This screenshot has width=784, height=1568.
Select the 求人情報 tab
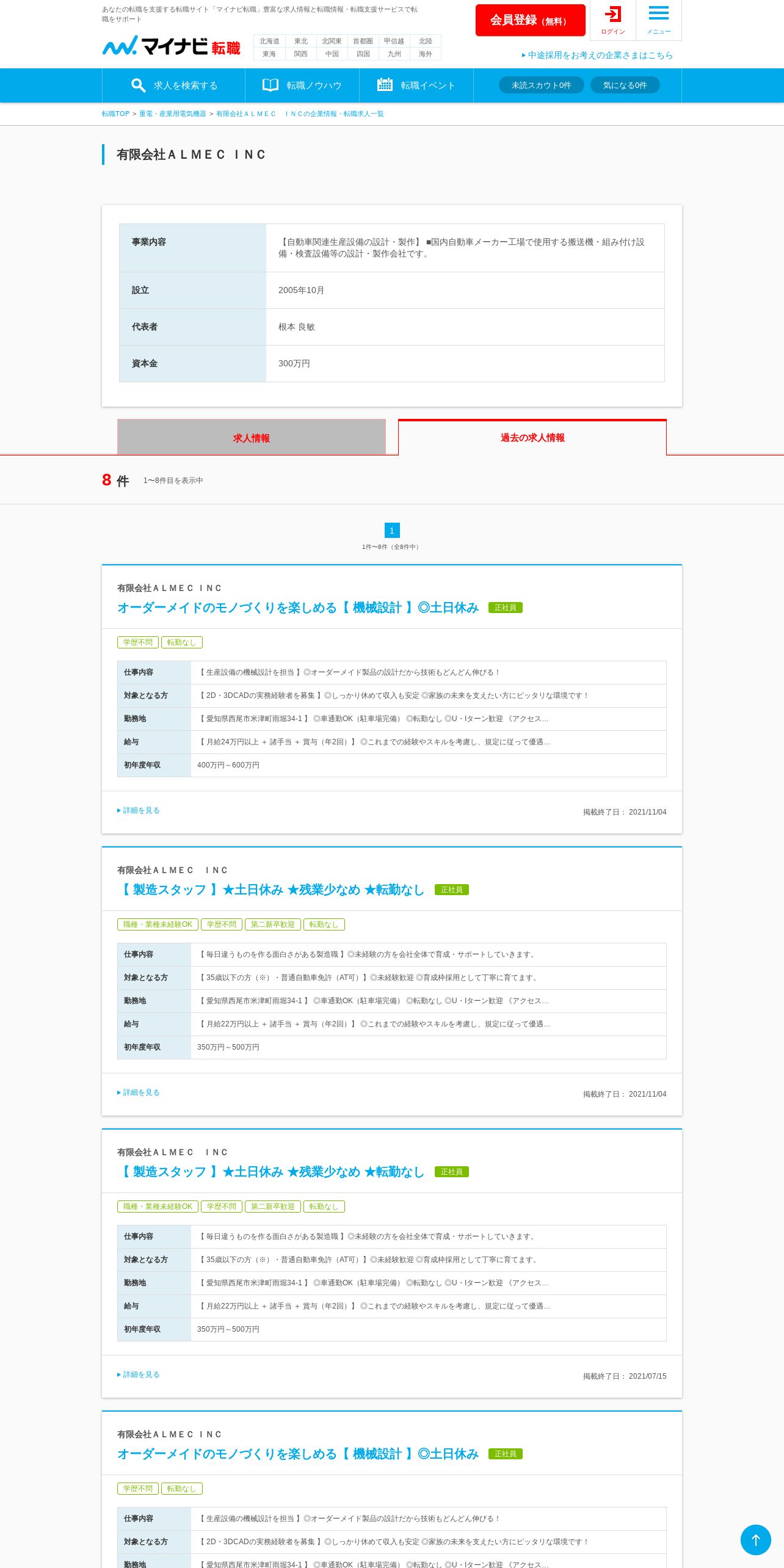coord(252,437)
